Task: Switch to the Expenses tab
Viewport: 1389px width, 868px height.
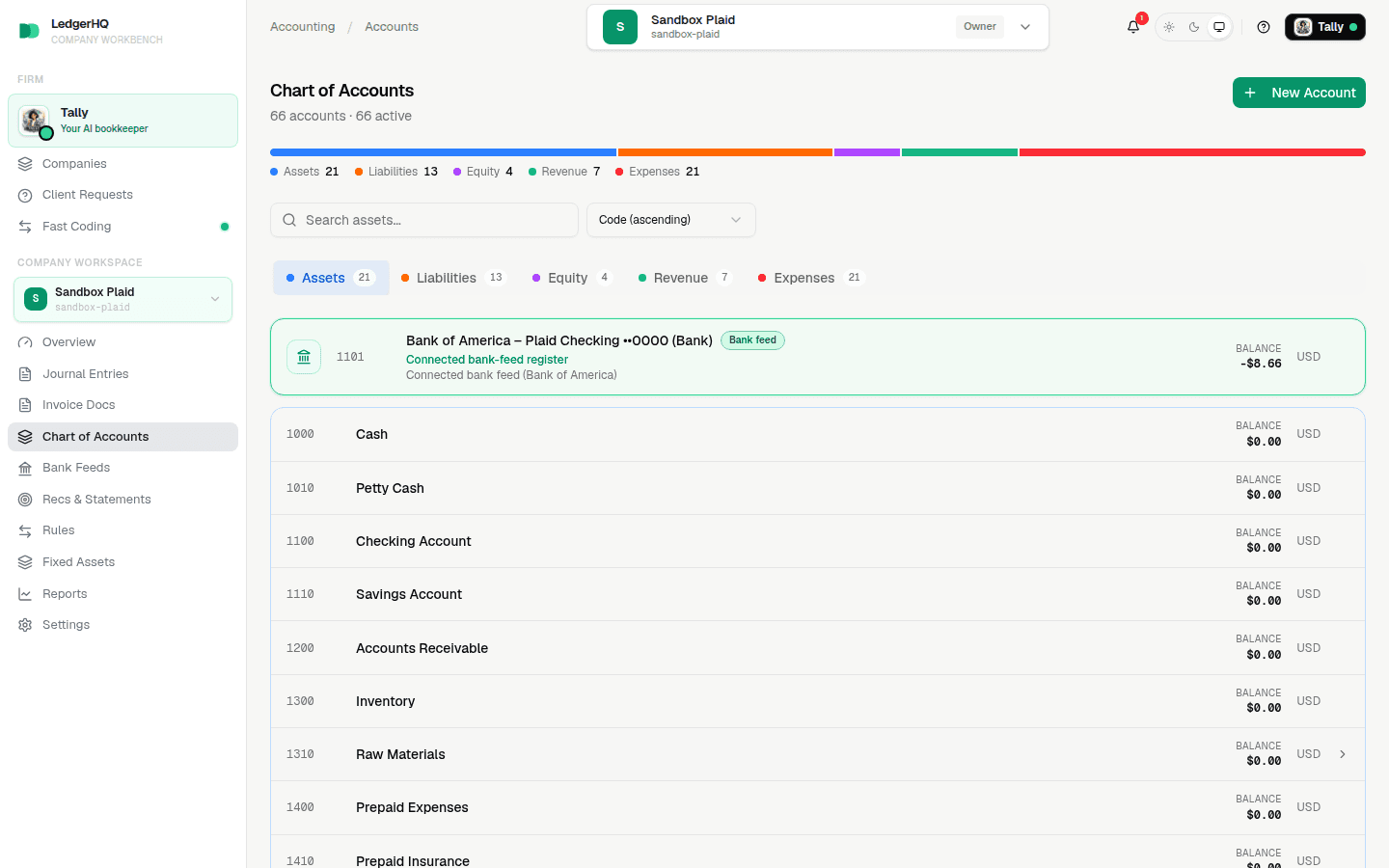Action: click(811, 278)
